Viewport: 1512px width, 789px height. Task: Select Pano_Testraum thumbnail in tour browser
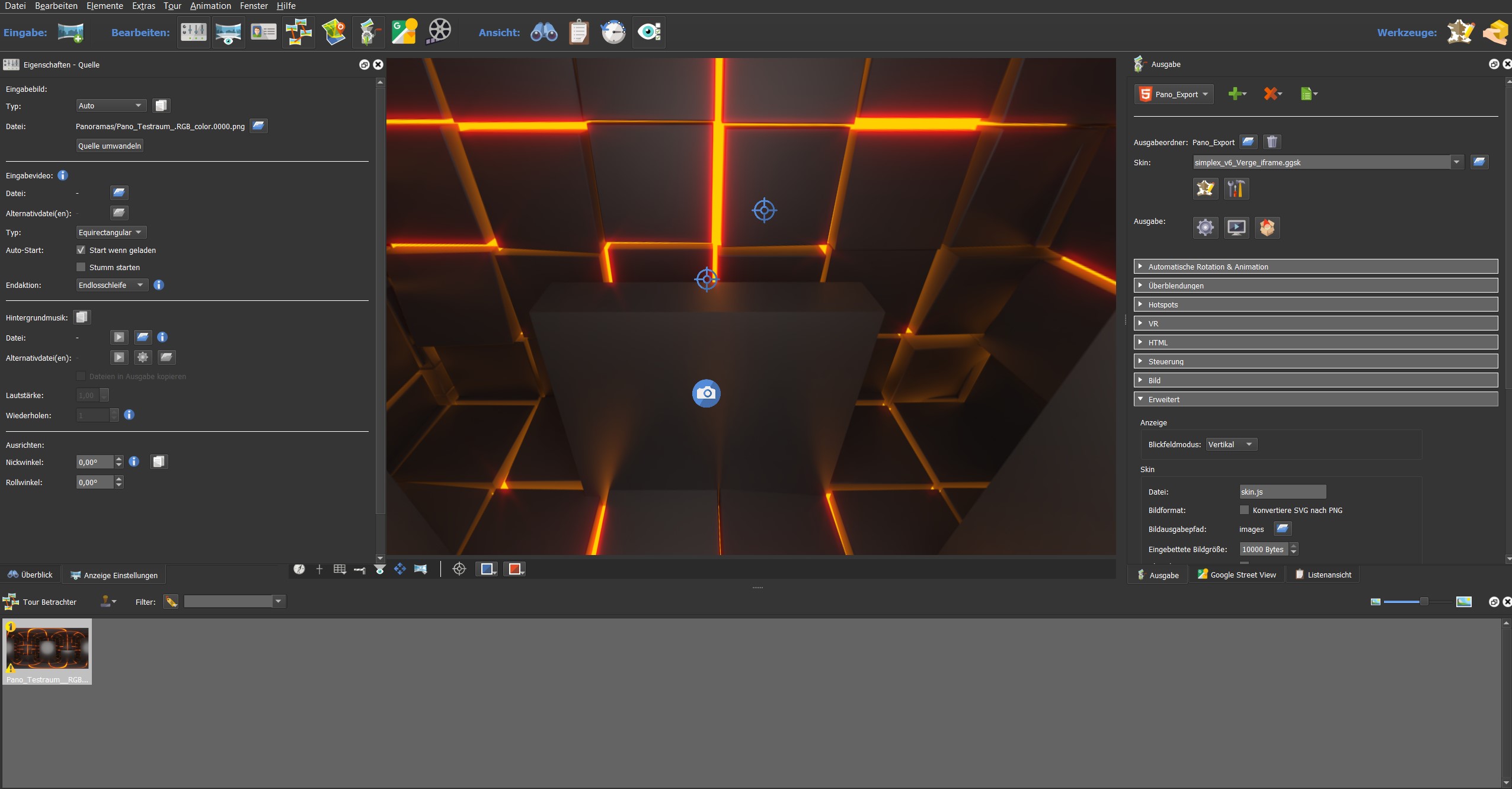pyautogui.click(x=47, y=652)
